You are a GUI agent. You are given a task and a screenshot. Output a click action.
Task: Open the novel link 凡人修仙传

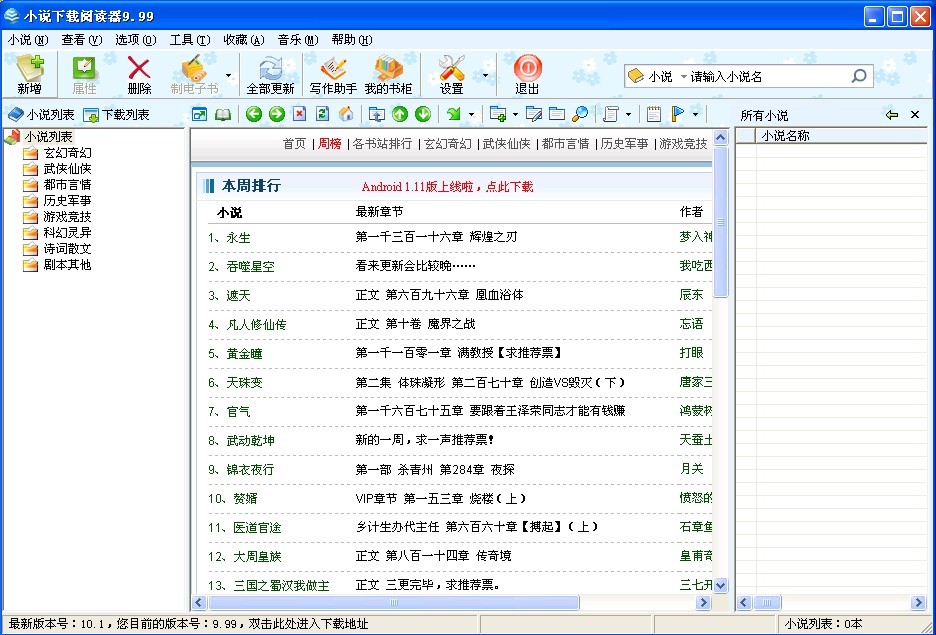(x=256, y=324)
